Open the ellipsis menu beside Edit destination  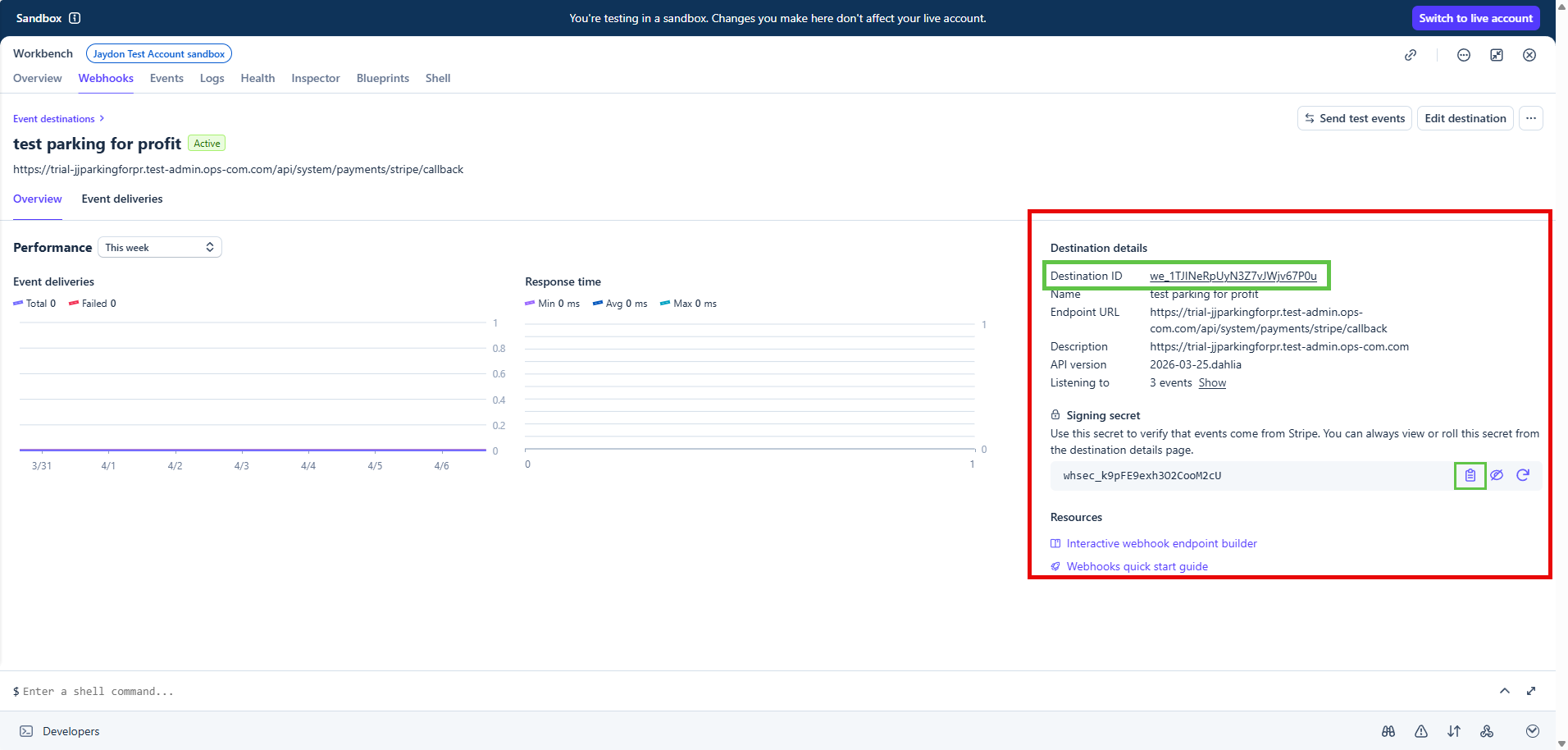tap(1531, 118)
